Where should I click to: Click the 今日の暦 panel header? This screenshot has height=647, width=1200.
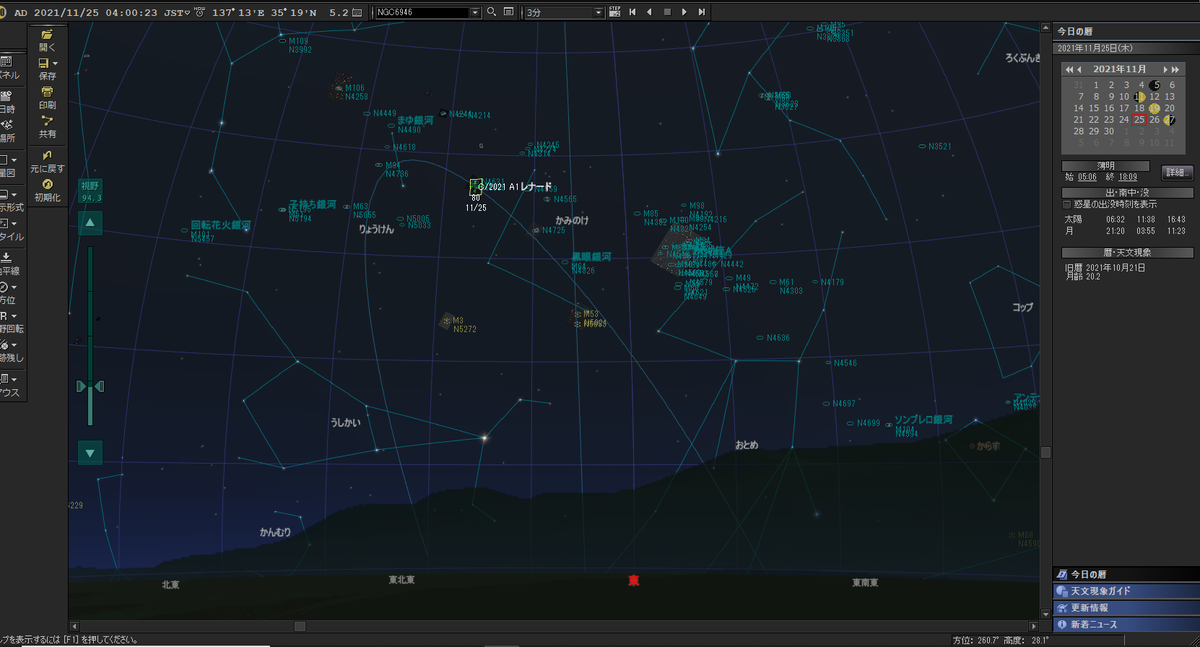[1126, 31]
